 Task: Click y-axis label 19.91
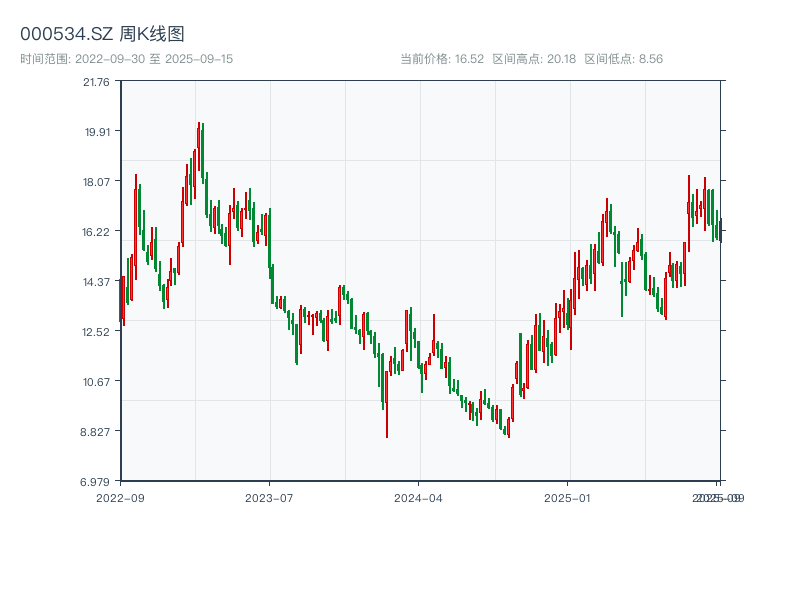[97, 132]
